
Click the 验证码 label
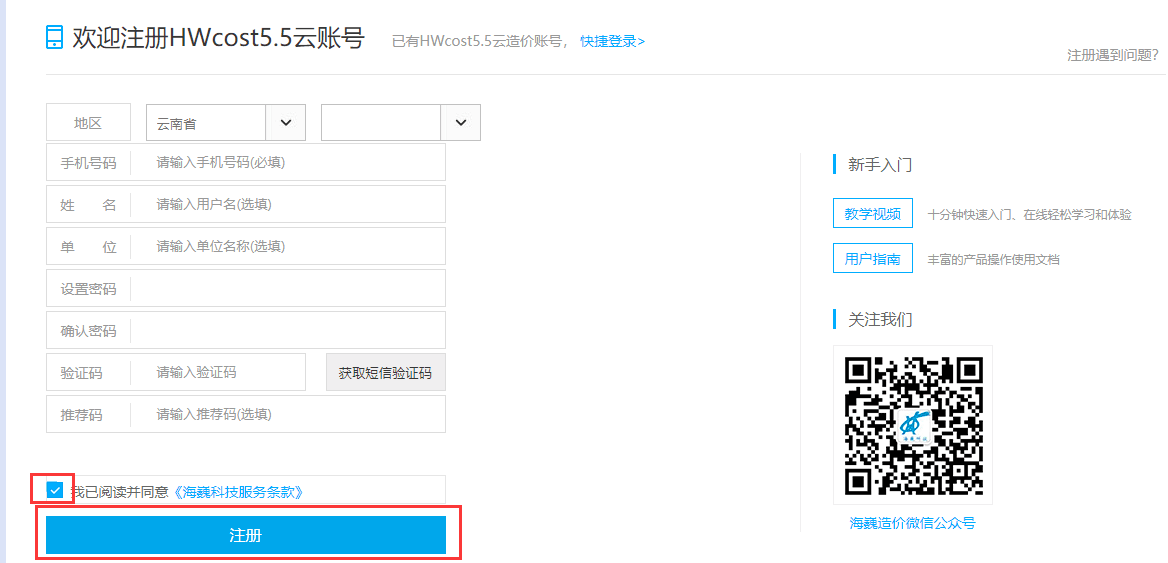[81, 373]
